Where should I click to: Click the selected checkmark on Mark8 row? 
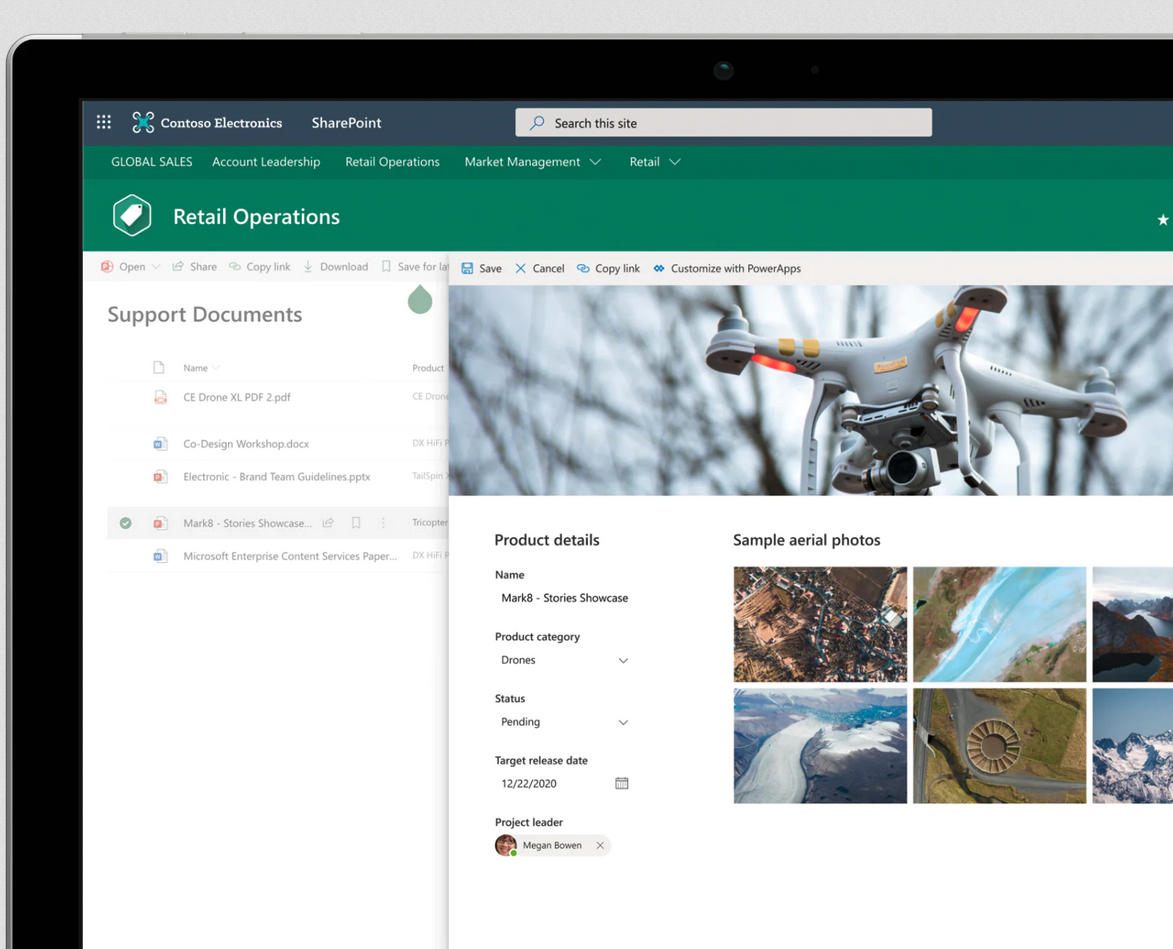tap(125, 522)
